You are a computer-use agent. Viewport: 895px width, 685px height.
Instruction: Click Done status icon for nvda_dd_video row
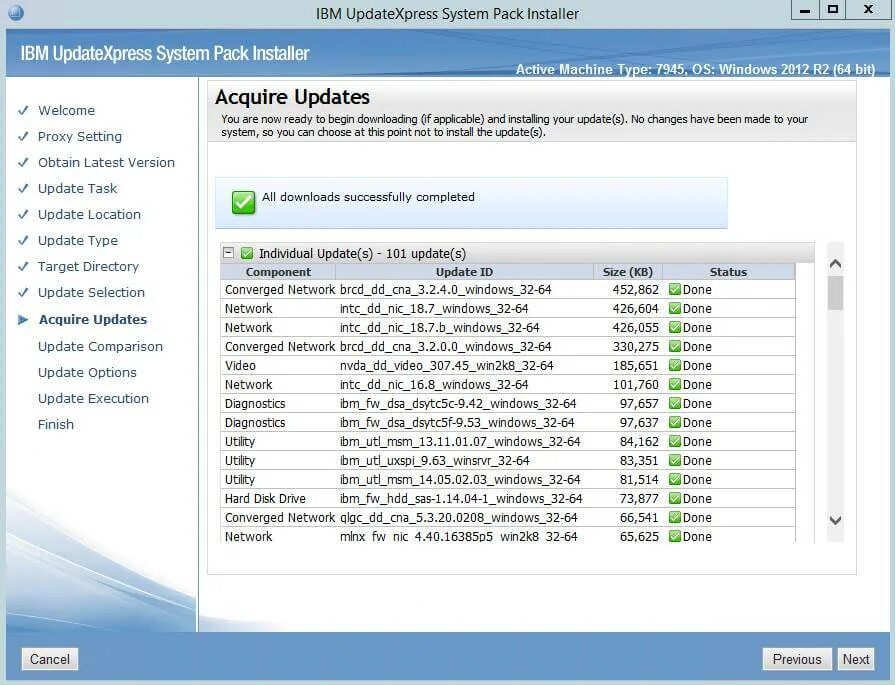tap(675, 365)
